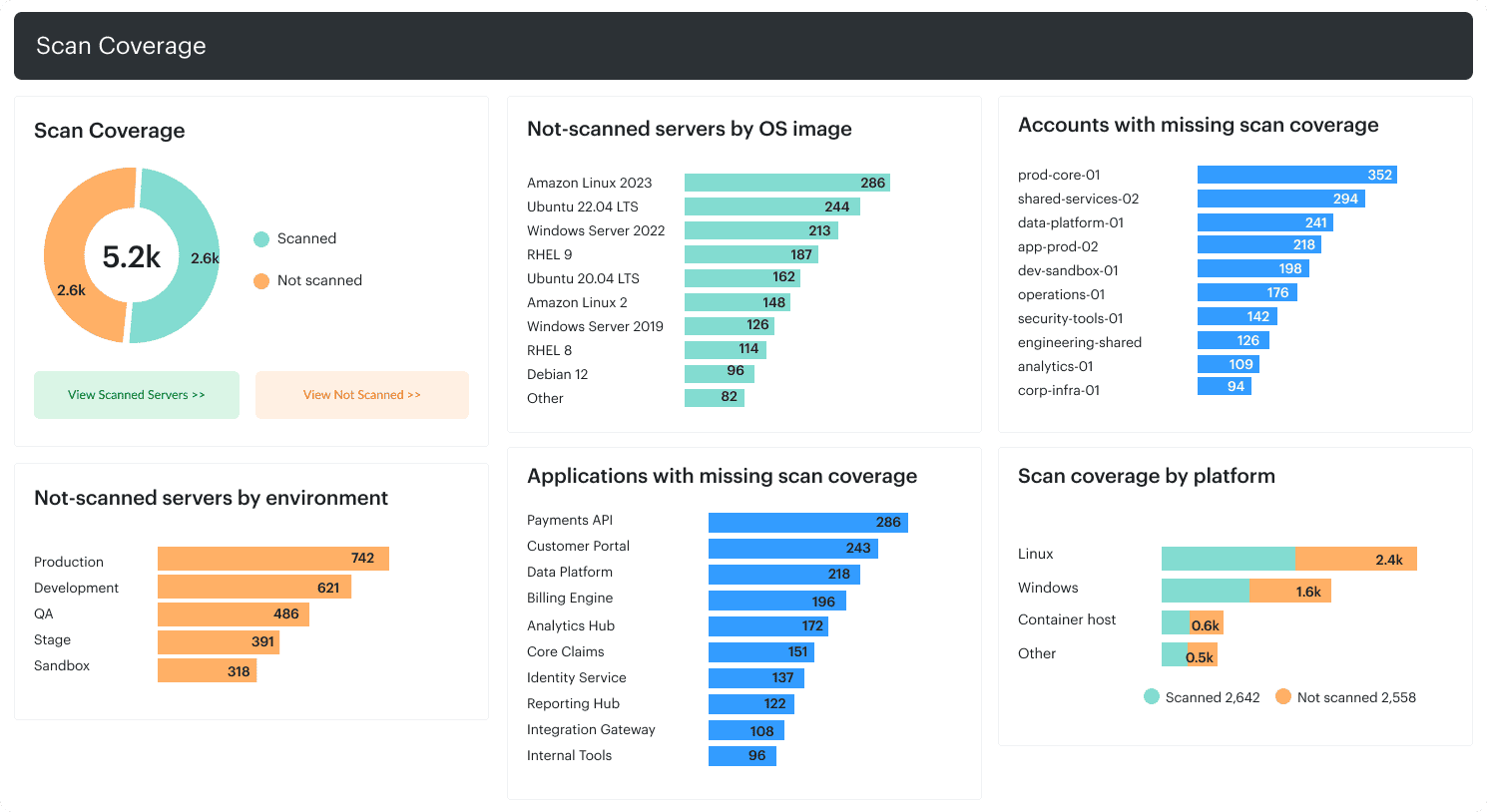Click the security-tools-01 account label
Image resolution: width=1487 pixels, height=812 pixels.
1071,318
